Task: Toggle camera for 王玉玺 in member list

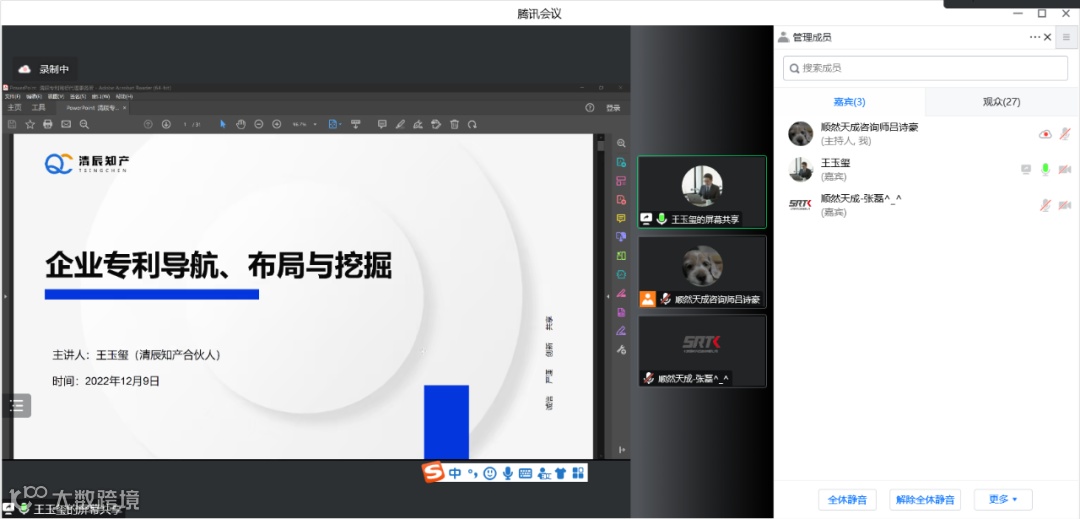Action: [x=1065, y=169]
